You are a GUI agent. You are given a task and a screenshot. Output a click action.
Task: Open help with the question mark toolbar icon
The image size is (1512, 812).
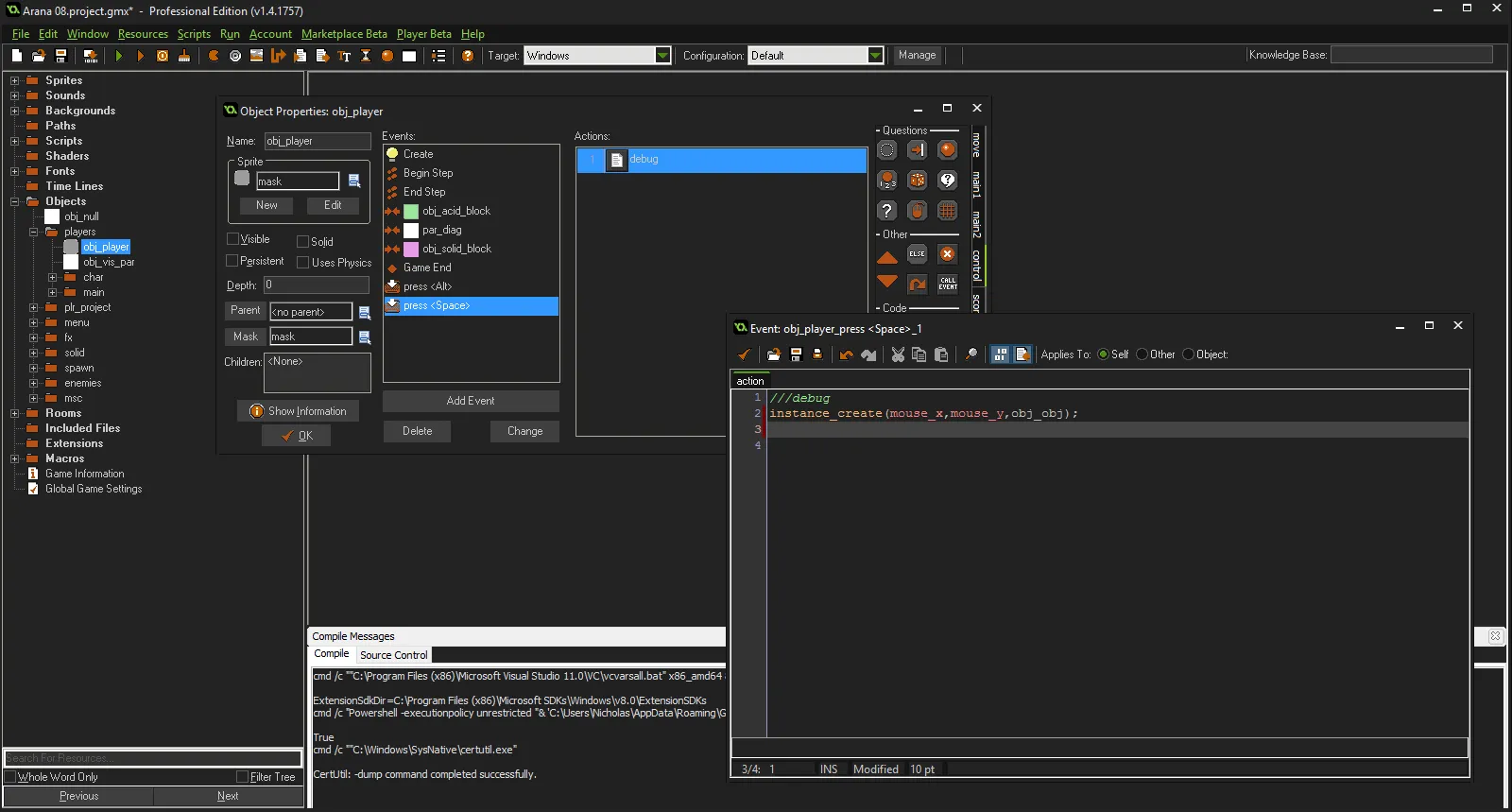tap(468, 56)
